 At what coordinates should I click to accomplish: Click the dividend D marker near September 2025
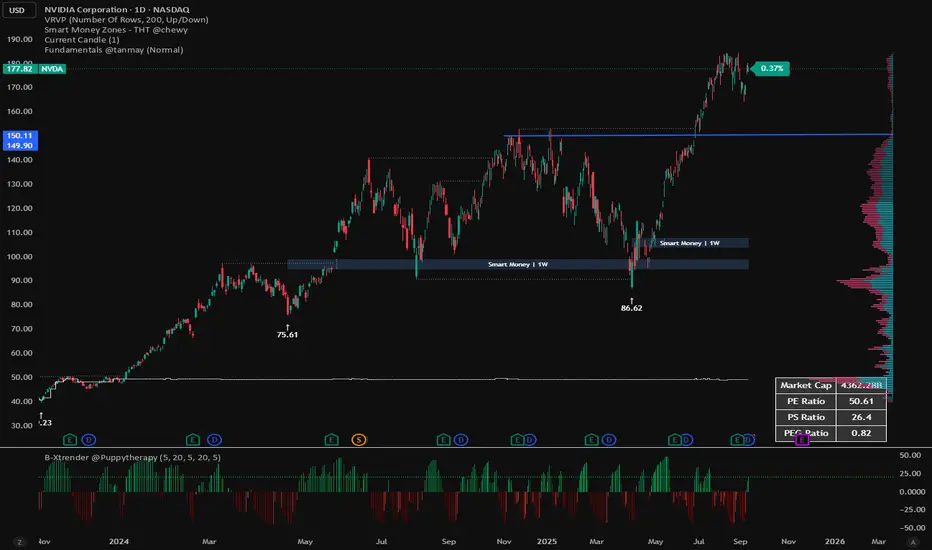click(x=749, y=440)
